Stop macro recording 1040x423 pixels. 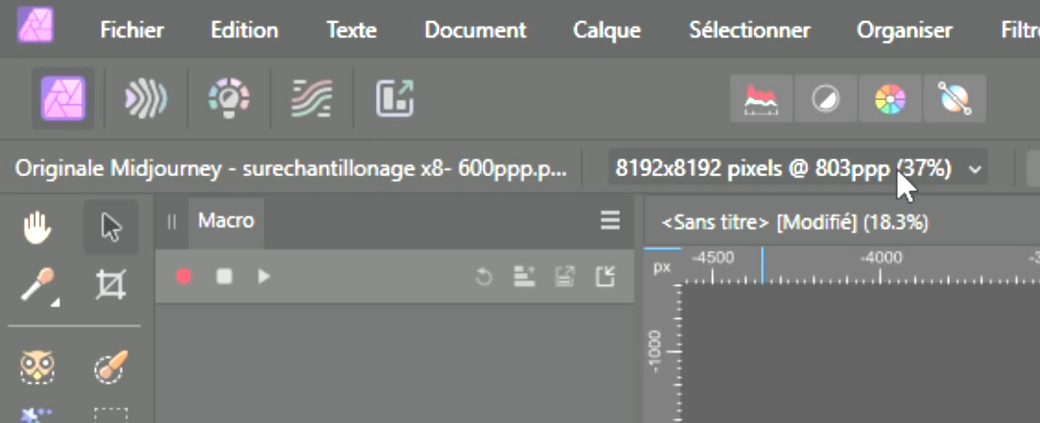click(x=224, y=276)
